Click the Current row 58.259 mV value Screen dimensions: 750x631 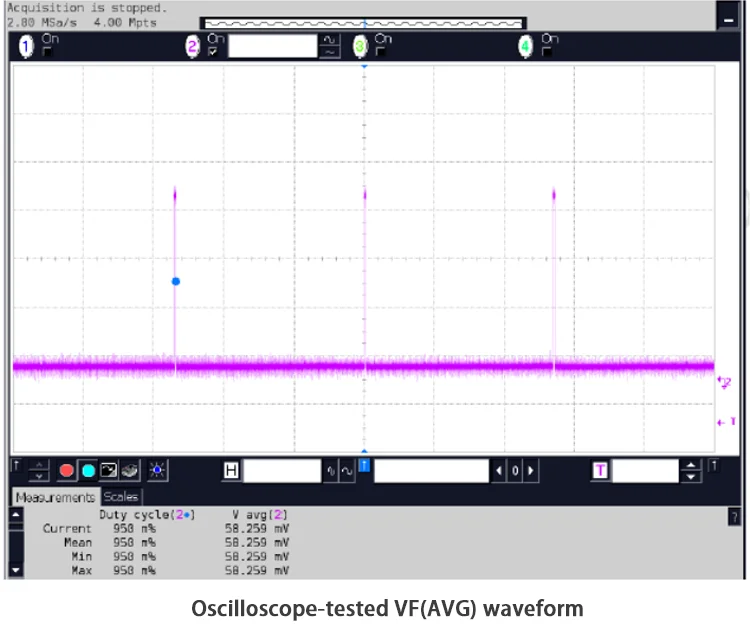pos(257,529)
